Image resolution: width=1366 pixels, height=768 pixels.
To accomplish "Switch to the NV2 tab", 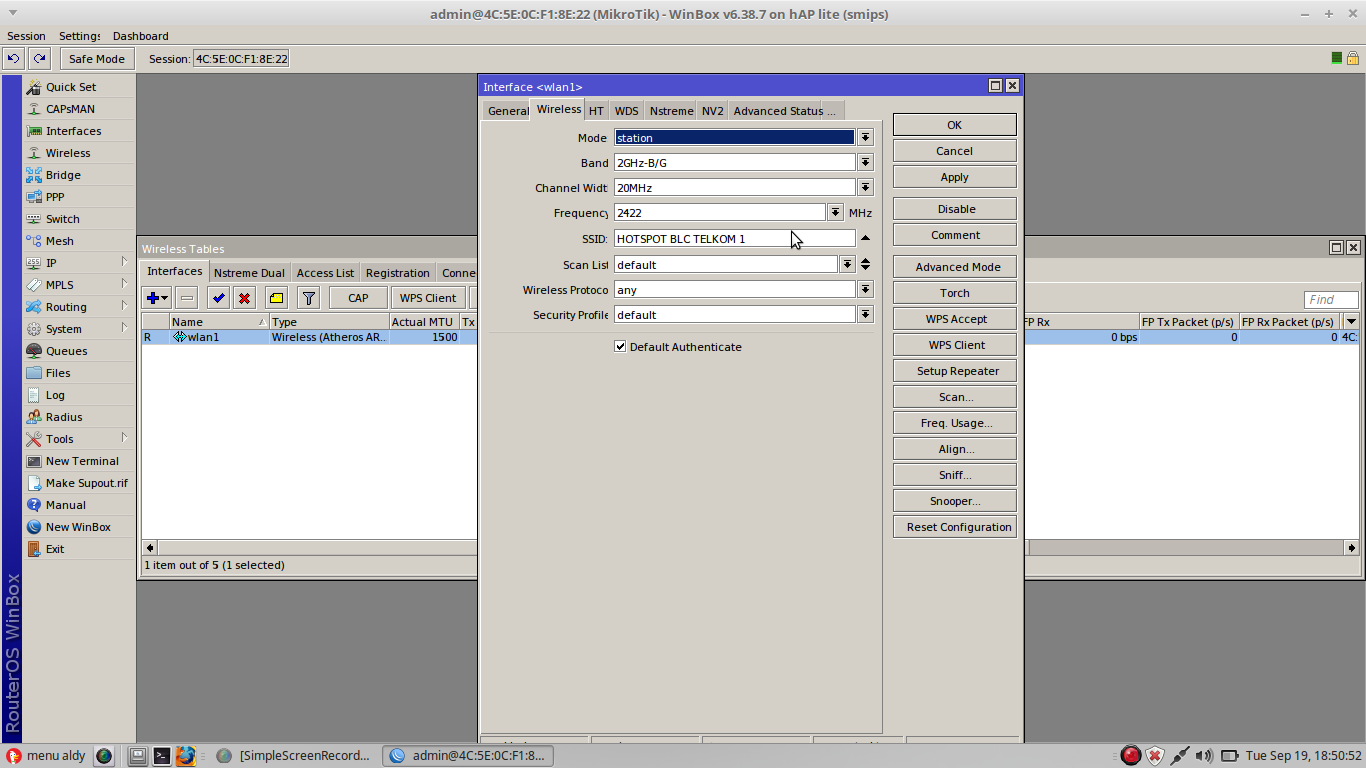I will [x=712, y=111].
